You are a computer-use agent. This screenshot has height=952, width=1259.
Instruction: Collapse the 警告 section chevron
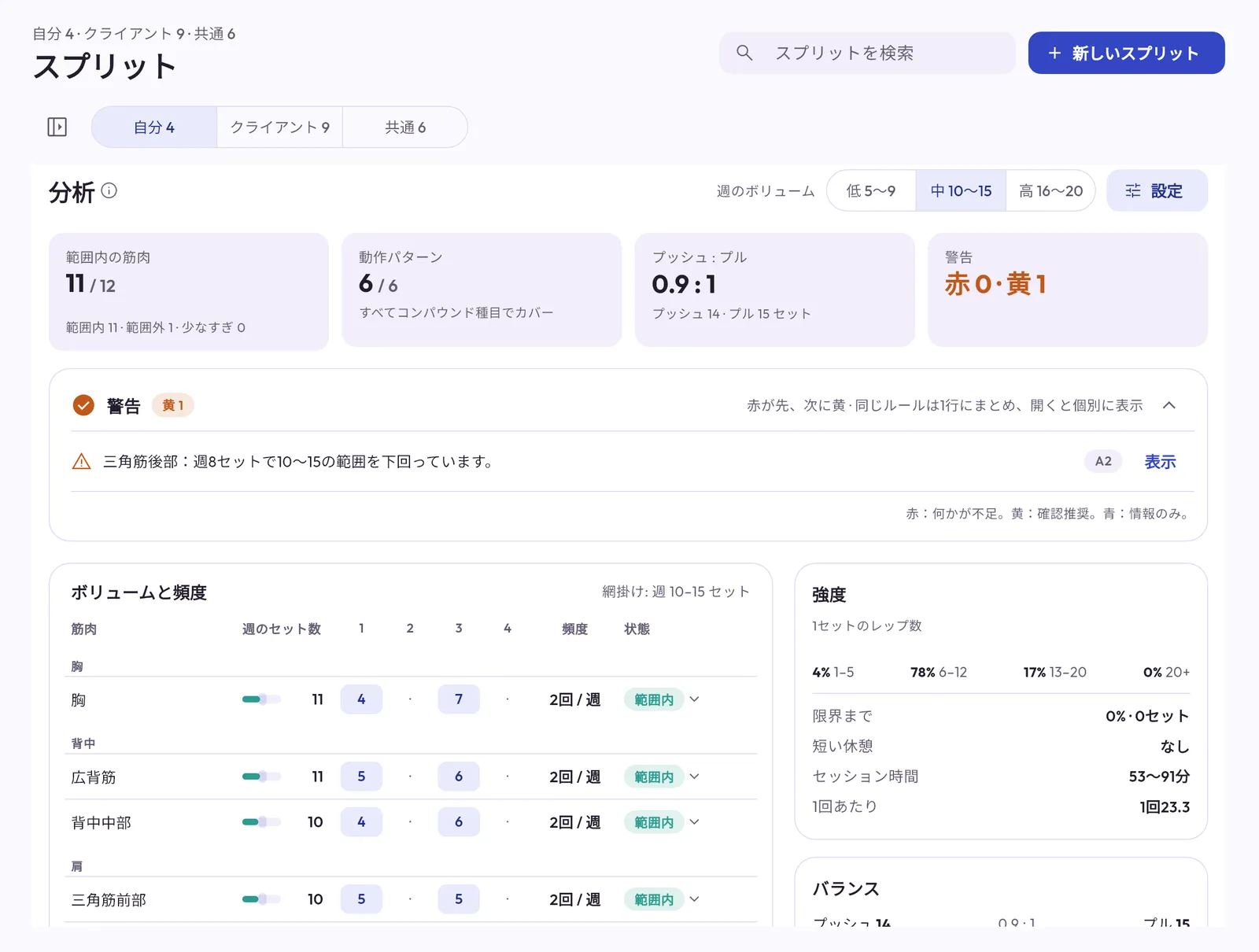click(x=1169, y=405)
